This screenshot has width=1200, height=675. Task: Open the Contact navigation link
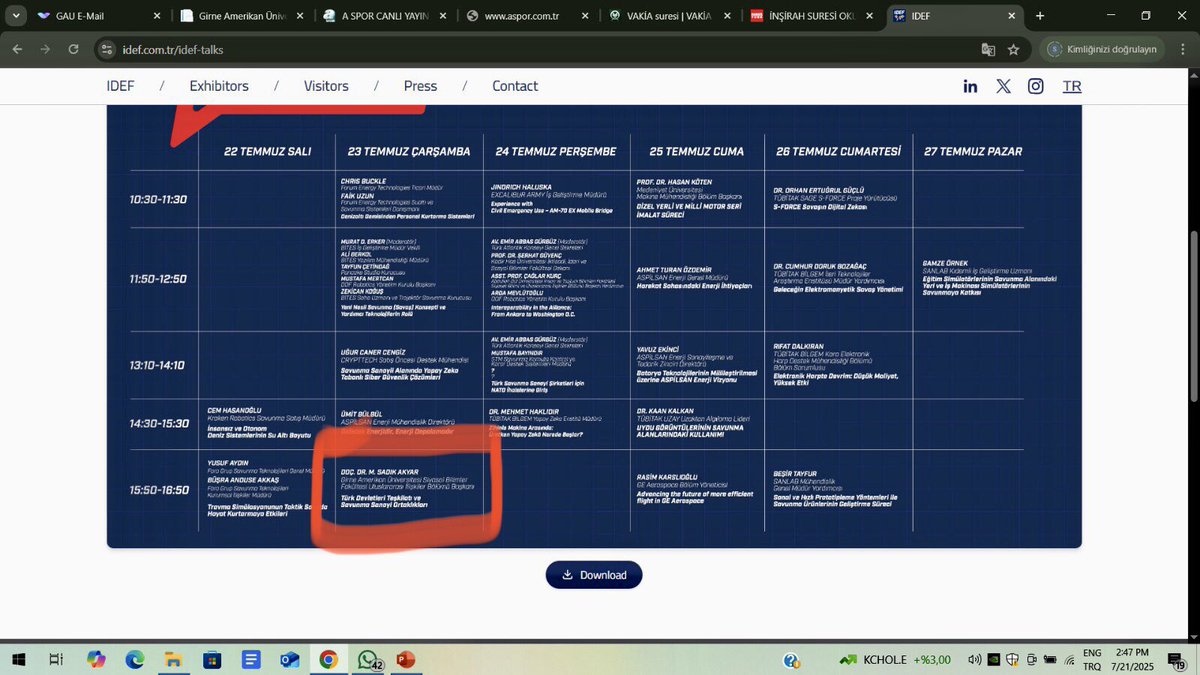click(x=515, y=86)
